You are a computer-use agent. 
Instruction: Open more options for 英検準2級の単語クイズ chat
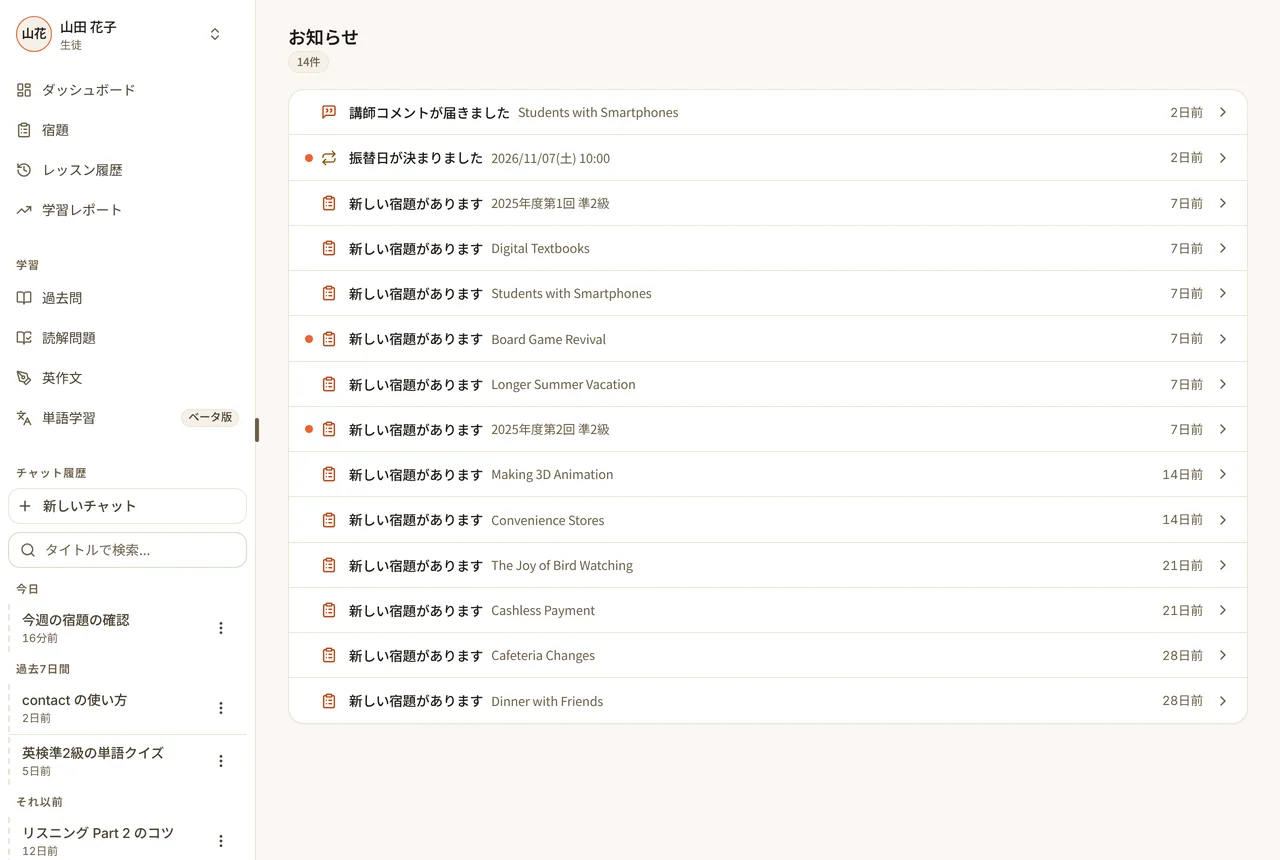pos(221,761)
